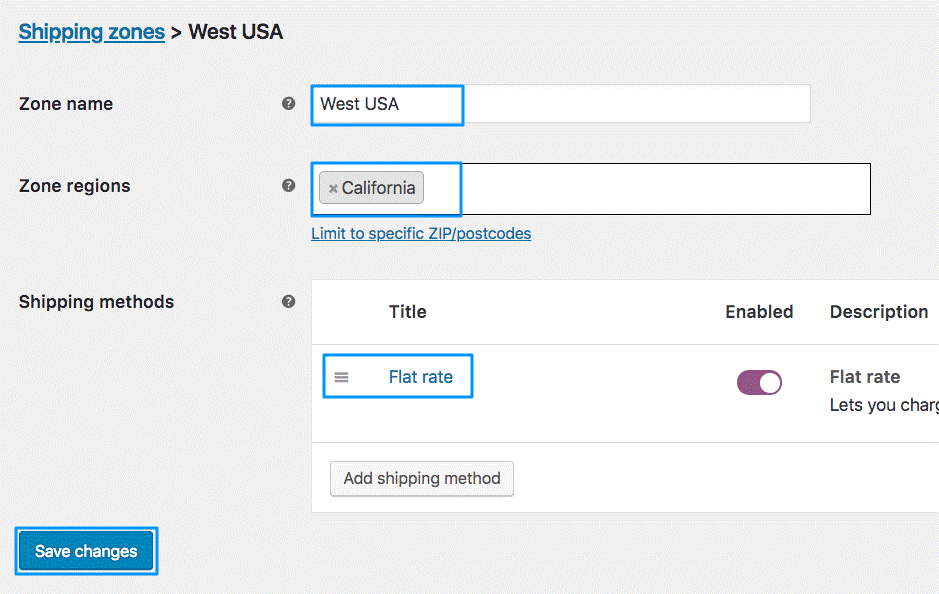Click the Flat rate drag handle icon

pos(342,377)
